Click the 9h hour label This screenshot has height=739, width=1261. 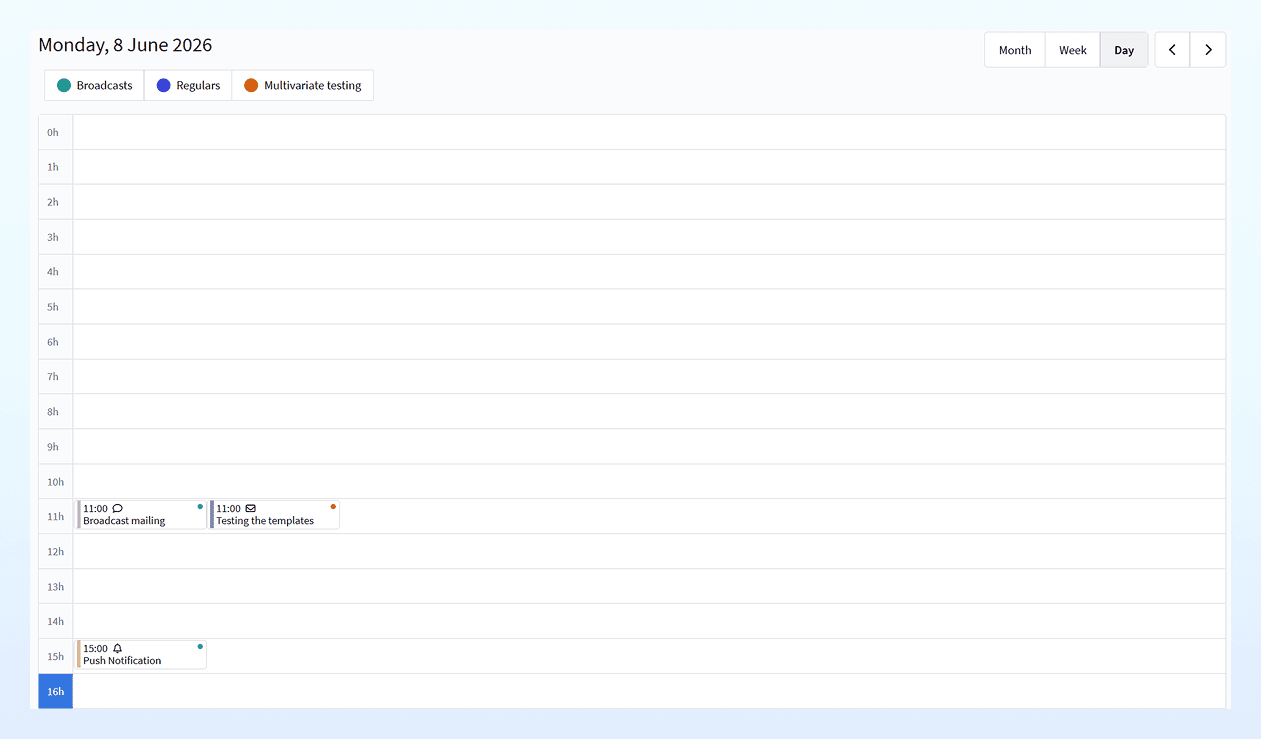click(x=54, y=447)
